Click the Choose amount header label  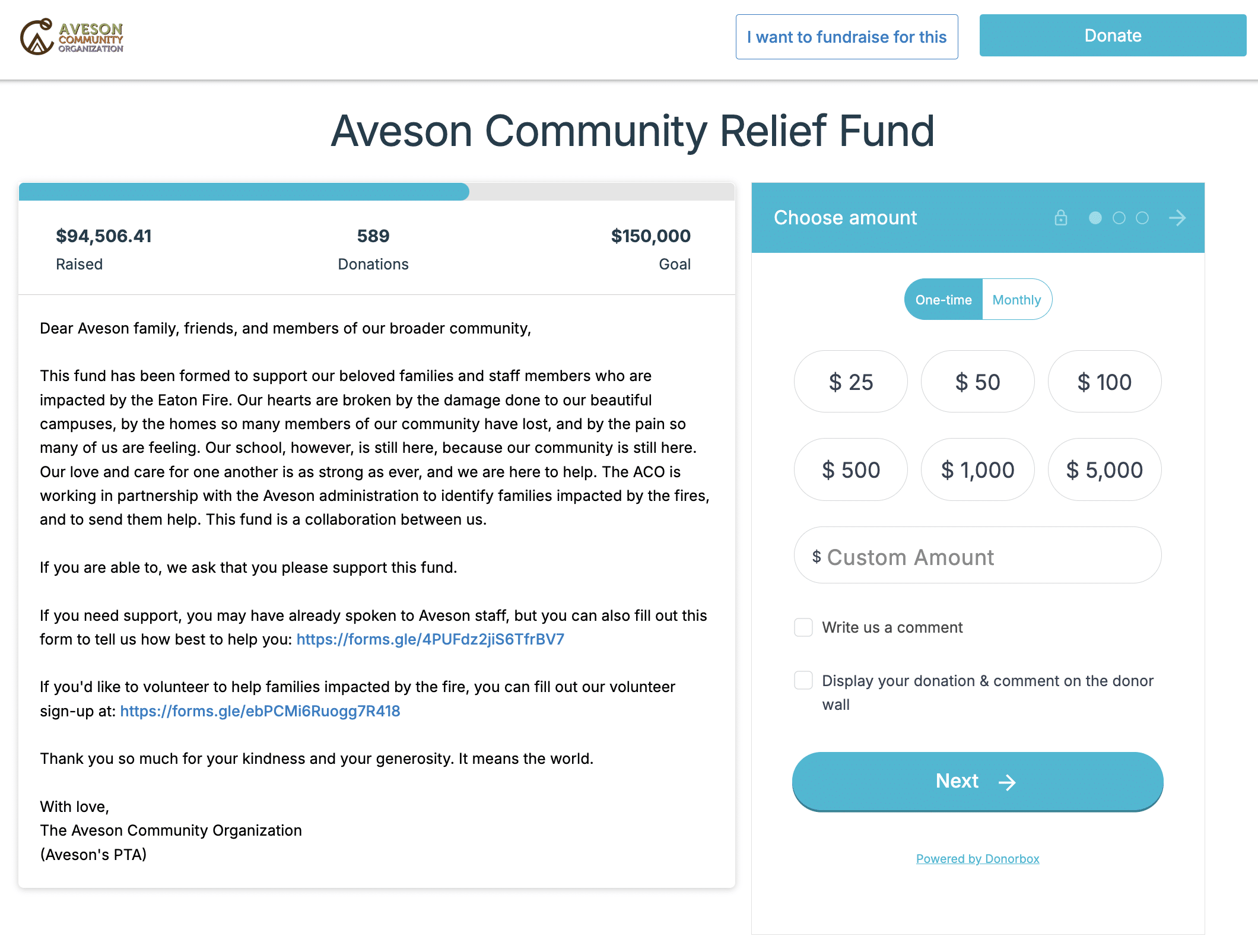(845, 218)
